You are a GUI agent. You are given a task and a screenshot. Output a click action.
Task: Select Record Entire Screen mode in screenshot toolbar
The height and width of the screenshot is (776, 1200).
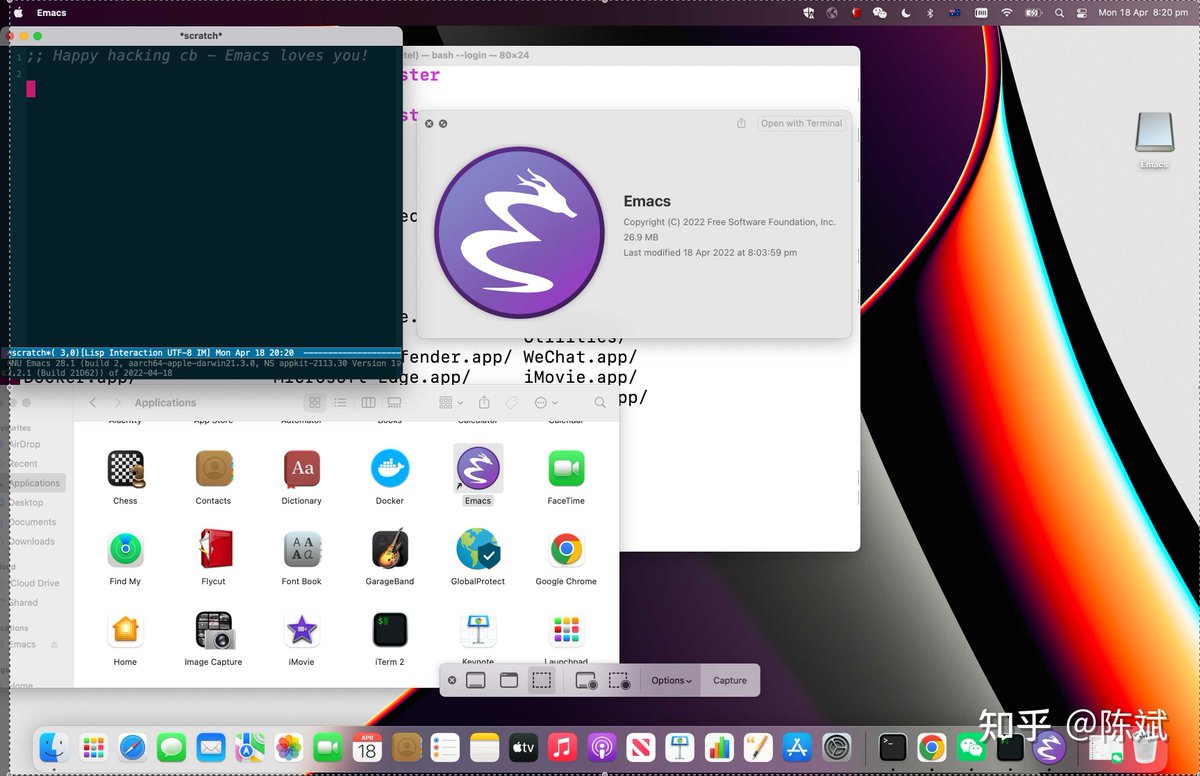point(587,680)
